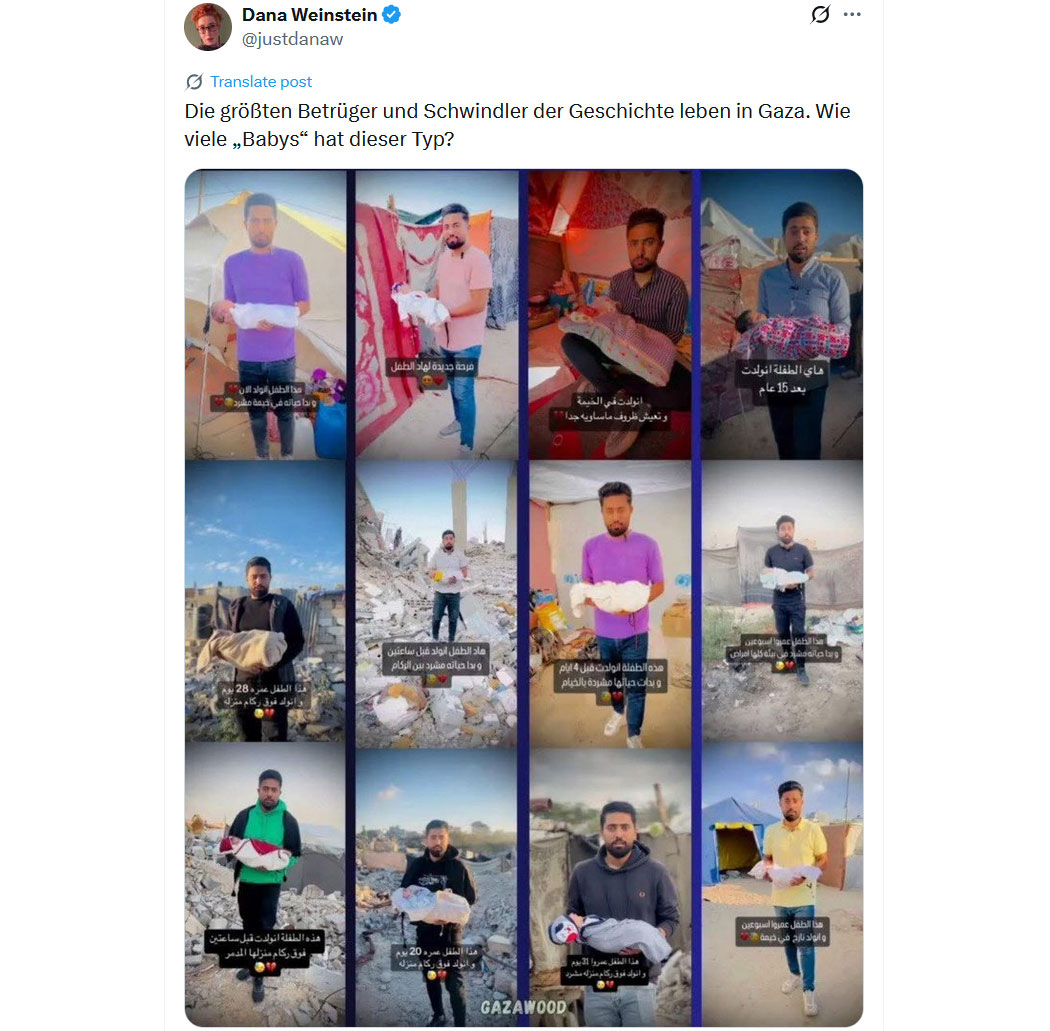1050x1031 pixels.
Task: Open the man in yellow polo panel
Action: click(781, 884)
